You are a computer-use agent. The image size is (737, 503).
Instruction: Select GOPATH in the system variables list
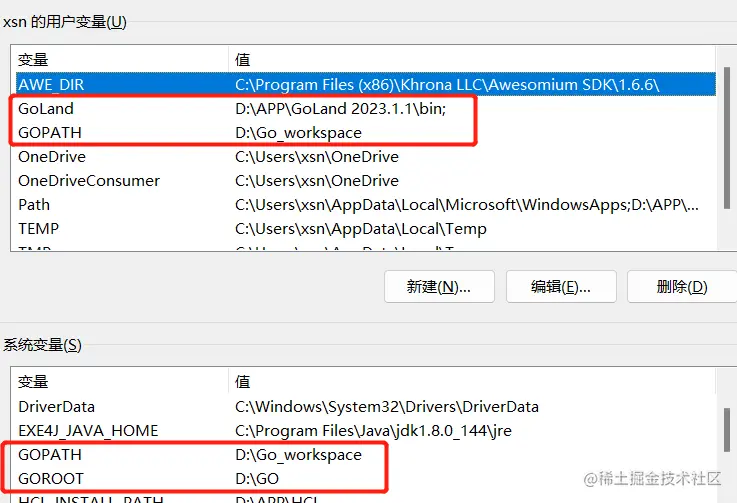tap(50, 455)
